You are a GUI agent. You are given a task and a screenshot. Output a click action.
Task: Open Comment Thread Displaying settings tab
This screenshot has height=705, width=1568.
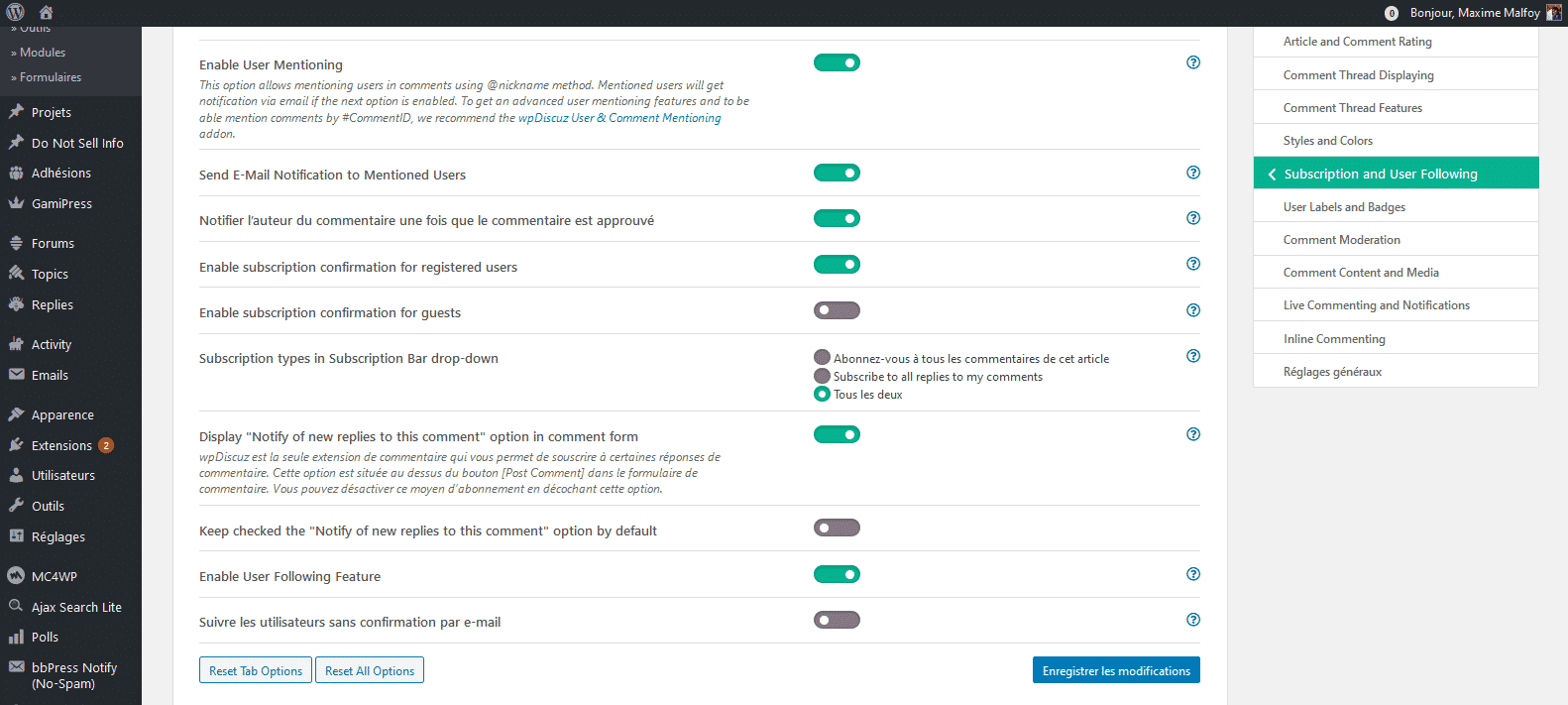click(x=1396, y=74)
